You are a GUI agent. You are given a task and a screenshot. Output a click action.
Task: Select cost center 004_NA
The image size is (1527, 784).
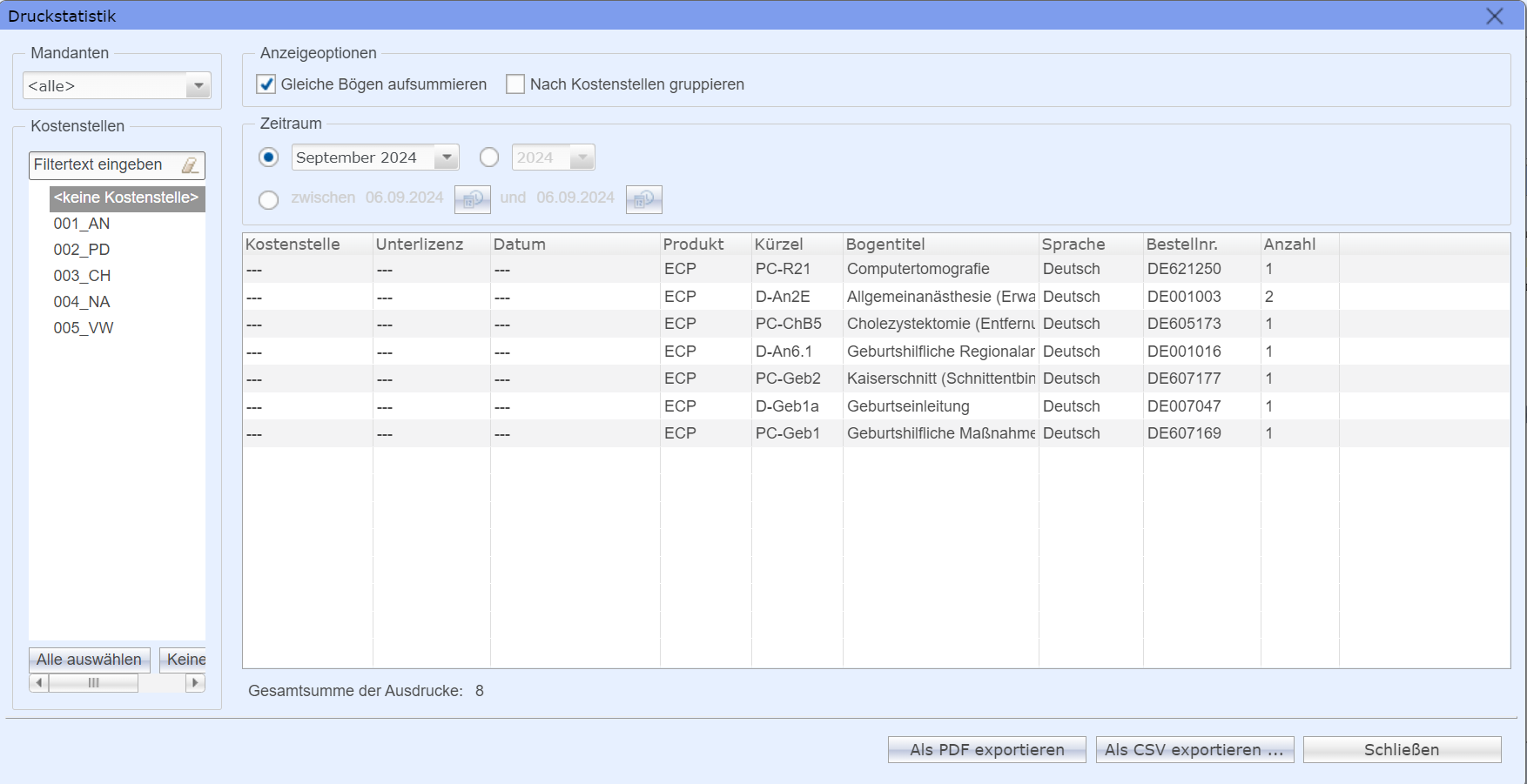[x=82, y=303]
